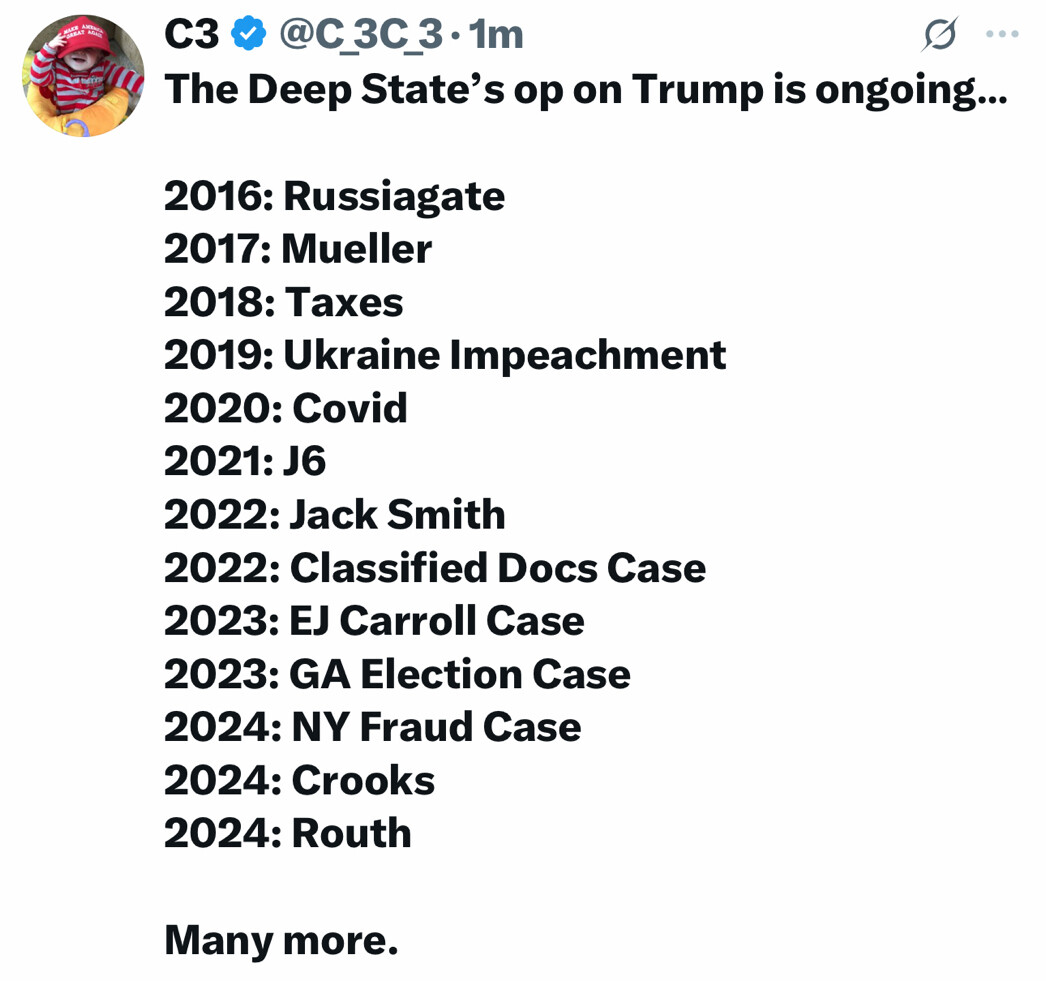The height and width of the screenshot is (981, 1046).
Task: Click the '2023: GA Election Case' line
Action: (x=397, y=674)
